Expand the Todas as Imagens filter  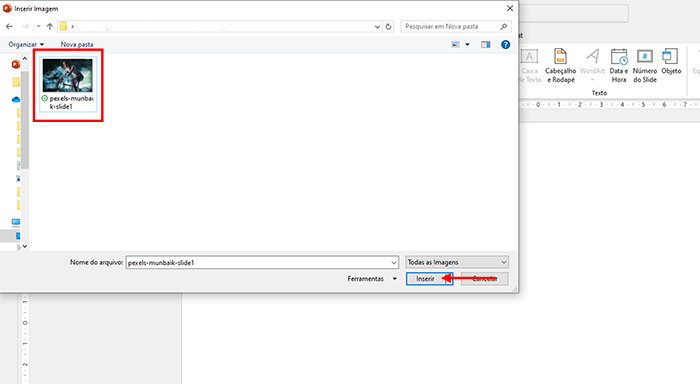pyautogui.click(x=457, y=262)
